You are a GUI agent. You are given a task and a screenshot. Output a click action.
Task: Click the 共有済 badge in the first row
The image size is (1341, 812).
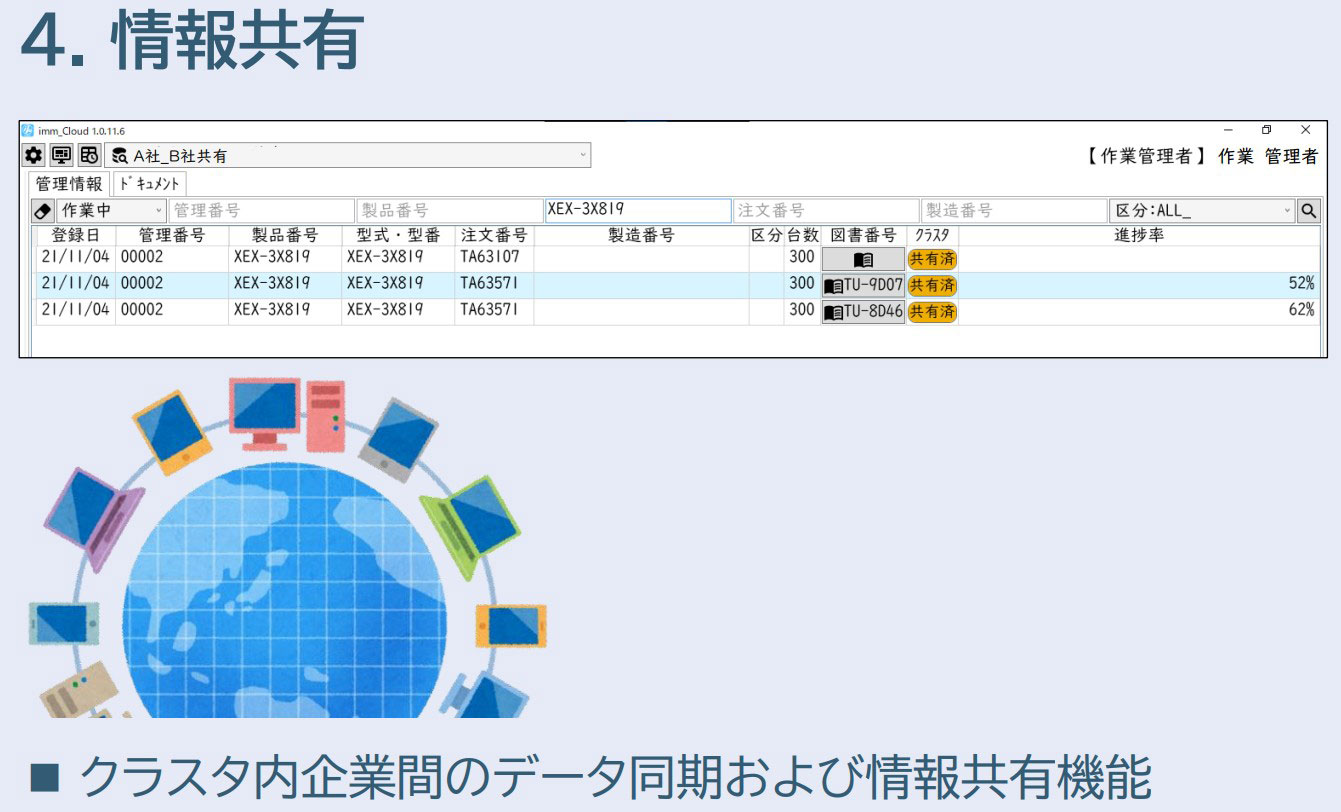(932, 259)
